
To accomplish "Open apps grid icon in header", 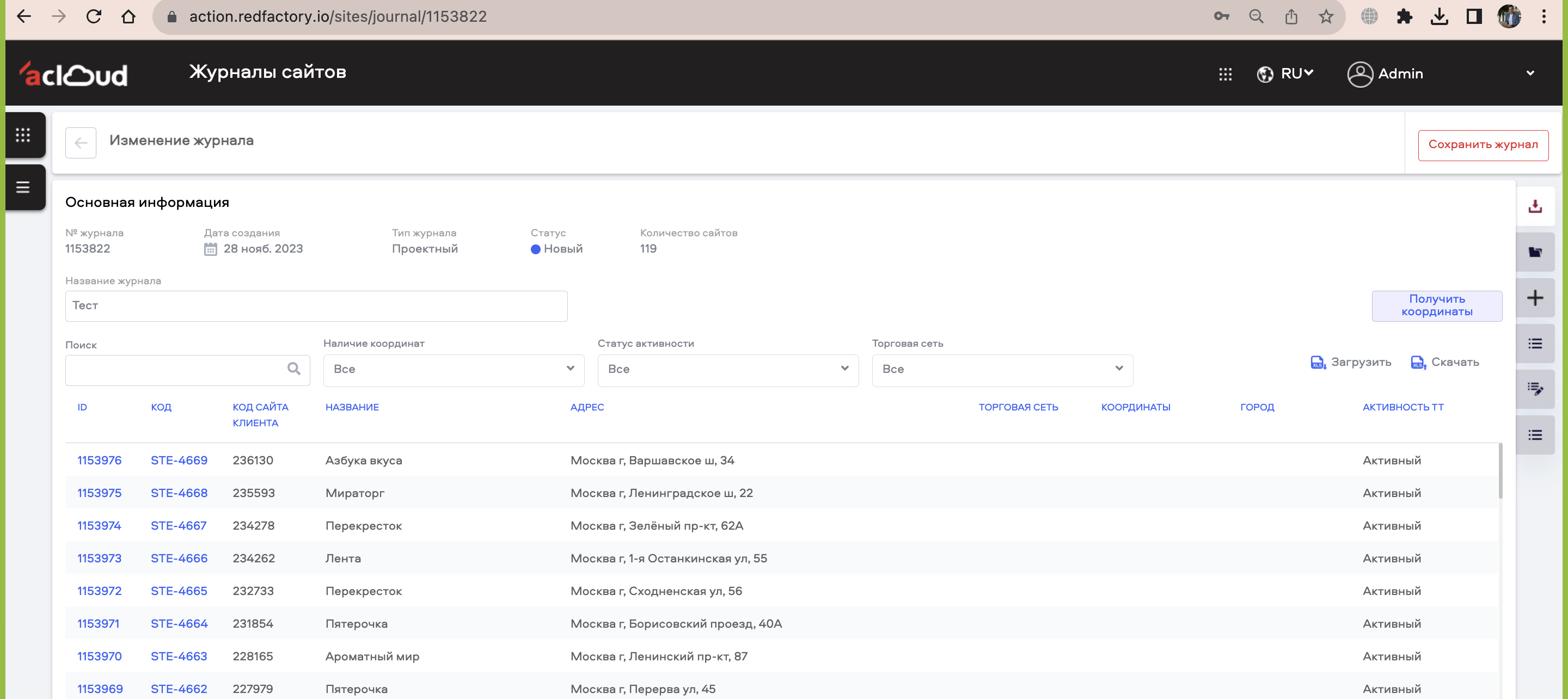I will click(x=1226, y=73).
